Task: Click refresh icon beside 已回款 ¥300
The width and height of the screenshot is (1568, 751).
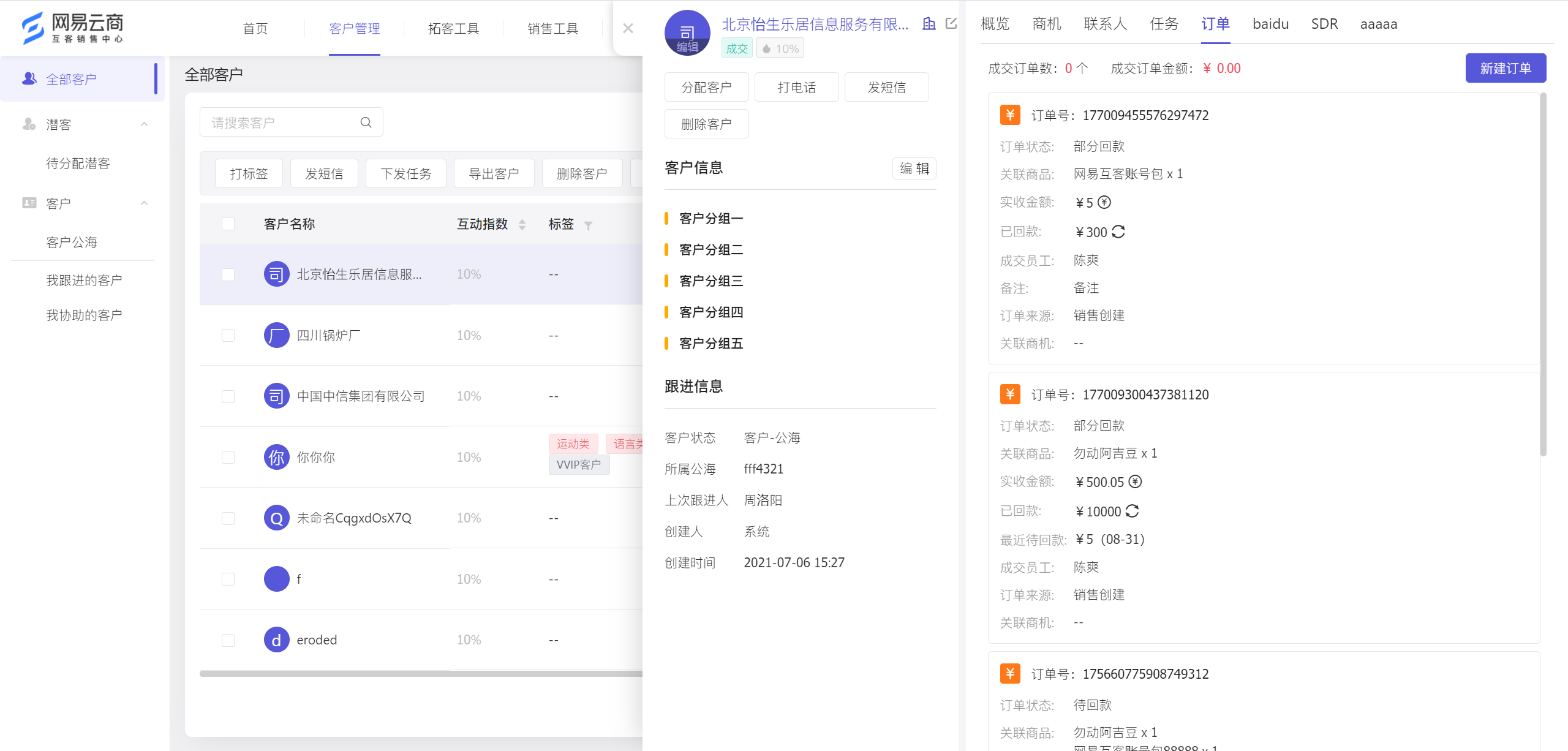Action: click(1118, 232)
